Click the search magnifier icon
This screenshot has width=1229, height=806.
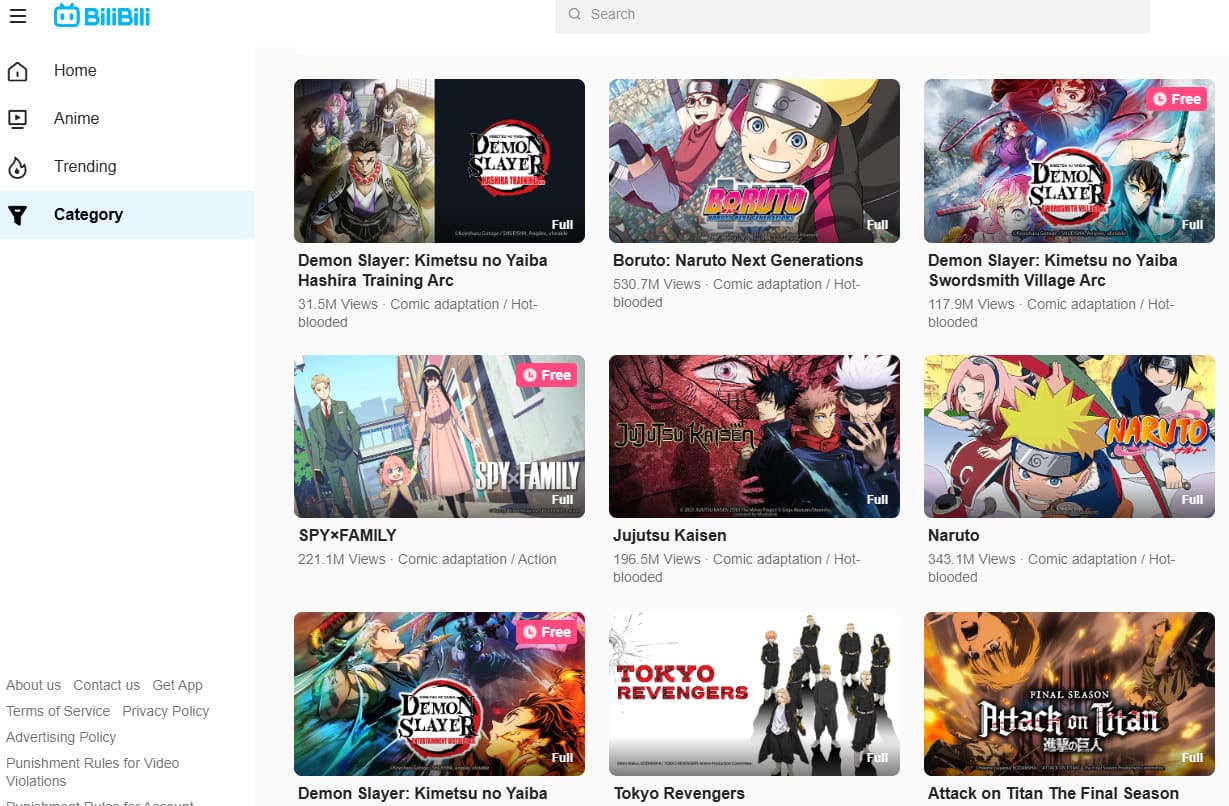pyautogui.click(x=574, y=15)
